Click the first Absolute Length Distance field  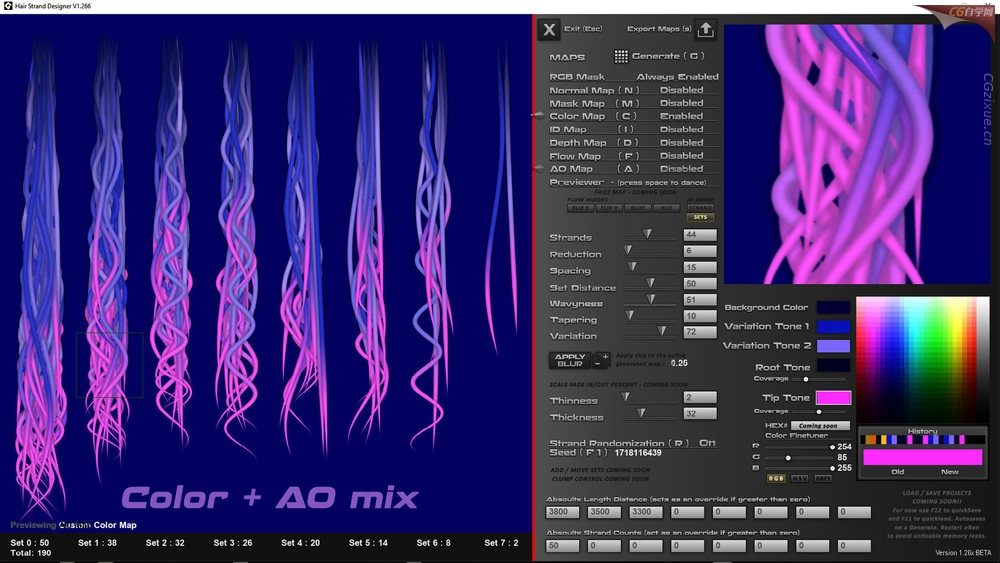564,512
